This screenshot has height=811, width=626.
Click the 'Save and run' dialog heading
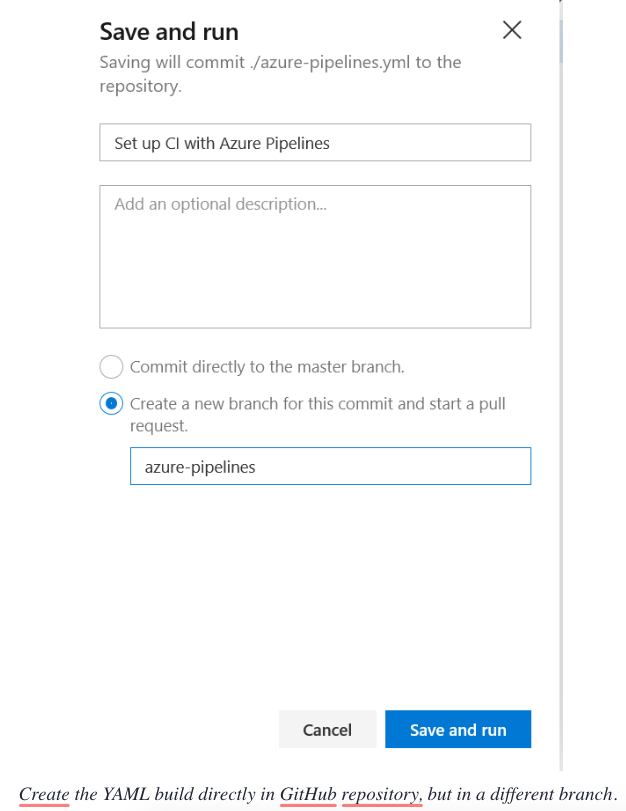(x=169, y=32)
